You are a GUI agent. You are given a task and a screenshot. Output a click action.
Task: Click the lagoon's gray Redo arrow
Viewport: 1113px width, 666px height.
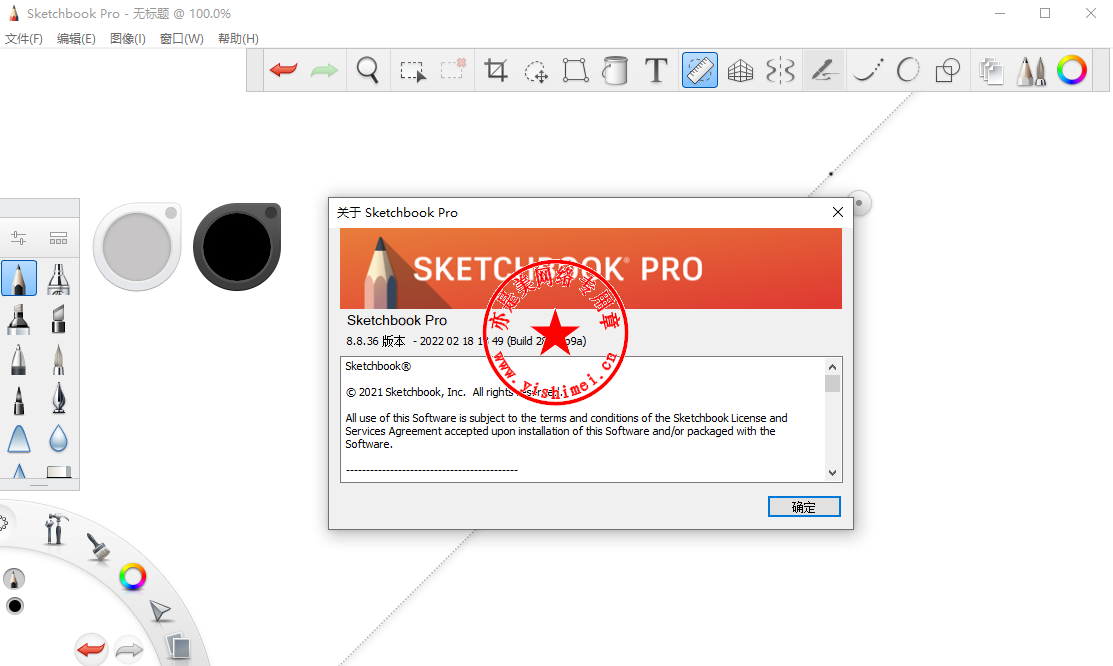[x=128, y=649]
